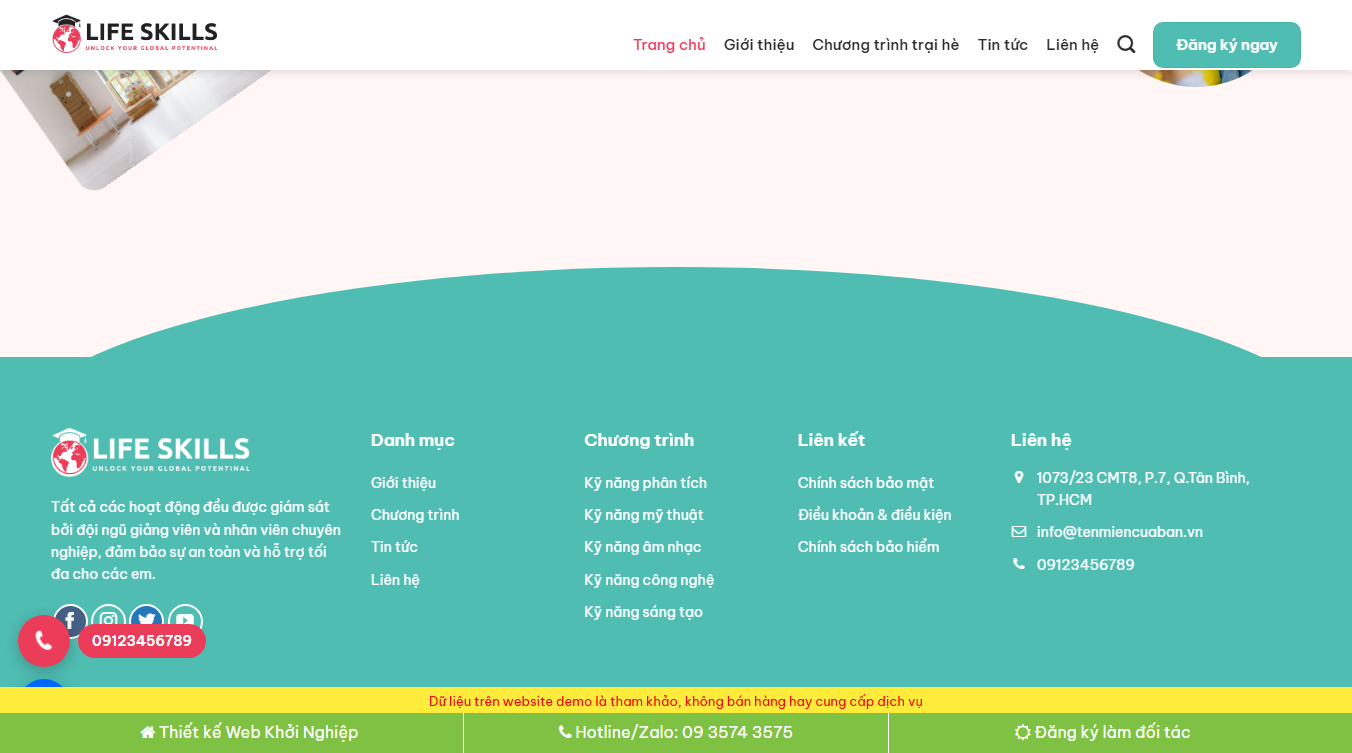Click the white Life Skills footer logo
The height and width of the screenshot is (753, 1352).
[x=151, y=452]
